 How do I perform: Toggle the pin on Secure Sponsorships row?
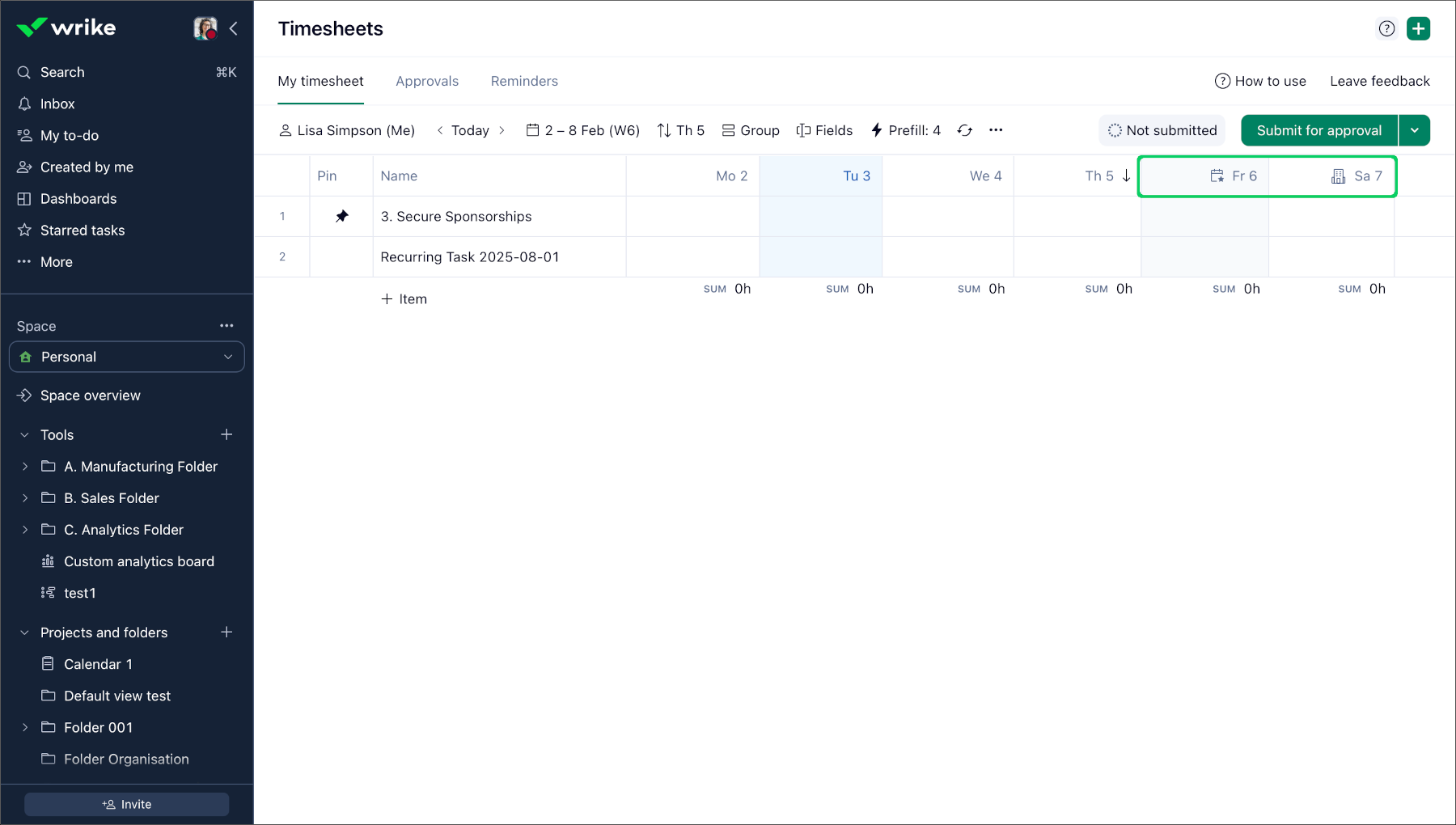(x=341, y=216)
